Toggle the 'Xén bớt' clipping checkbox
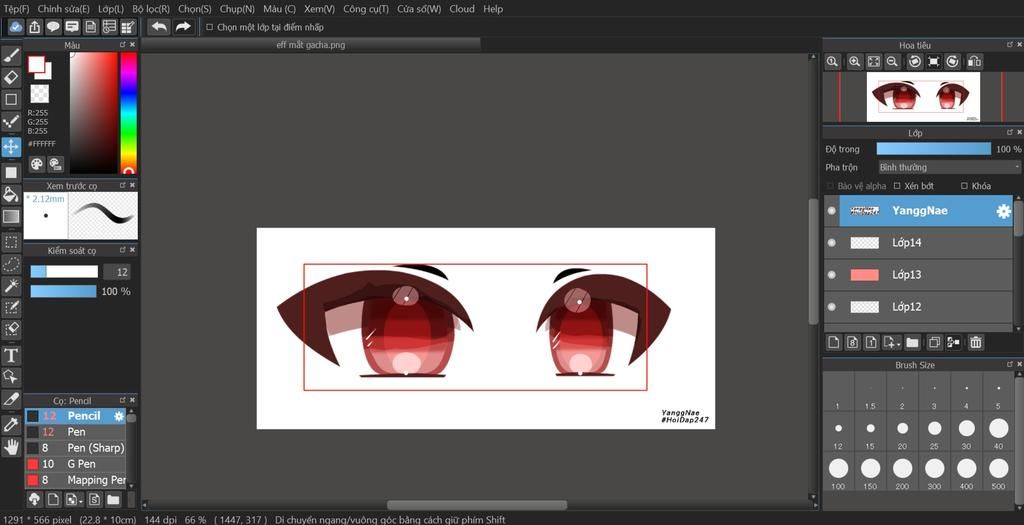 pos(897,186)
